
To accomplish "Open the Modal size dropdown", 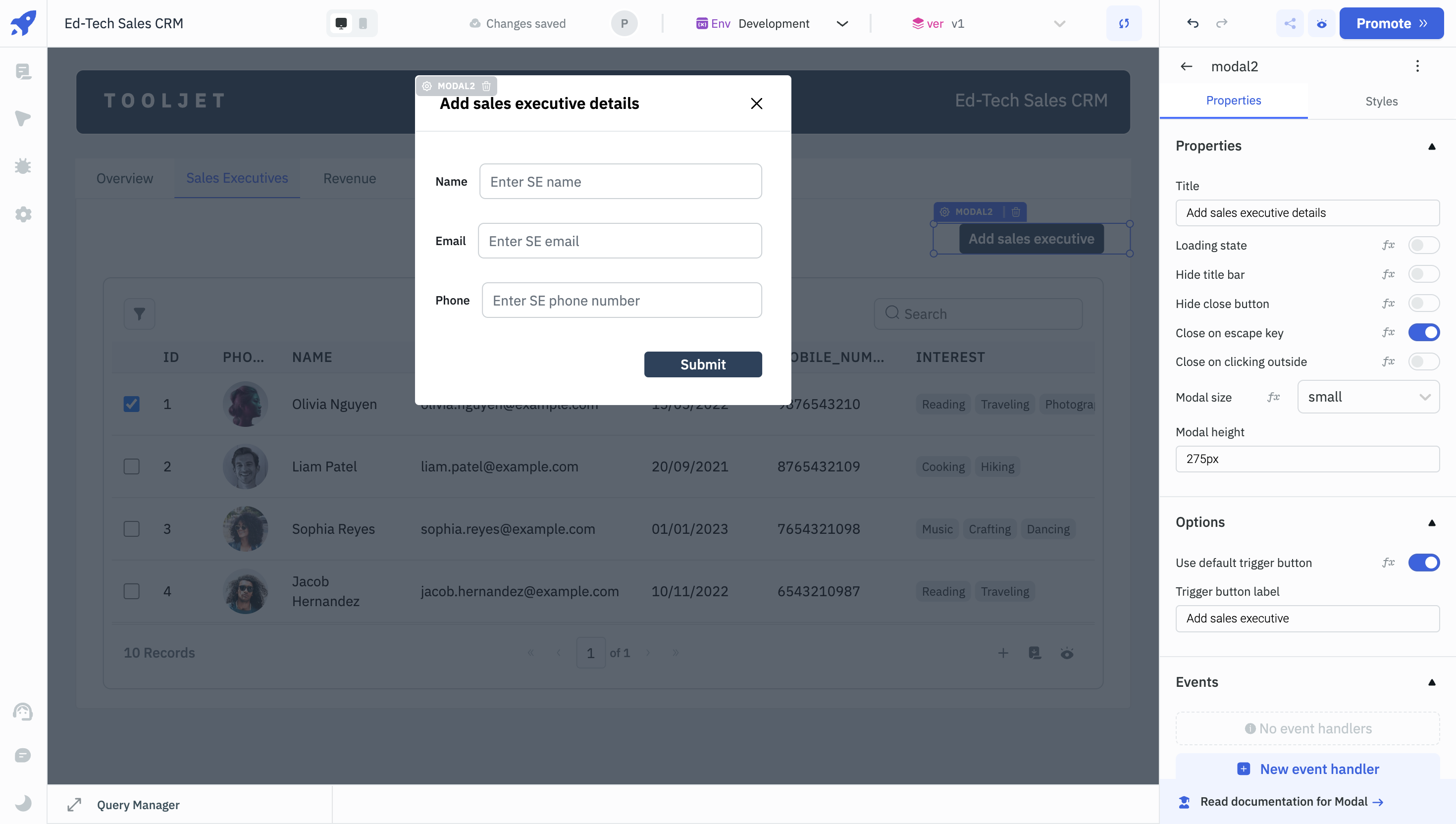I will [x=1368, y=397].
